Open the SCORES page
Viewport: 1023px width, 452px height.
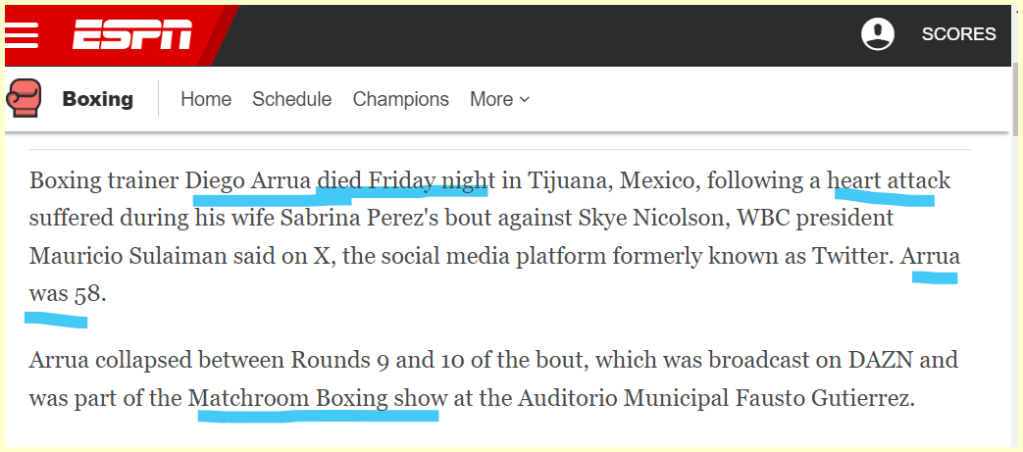tap(958, 34)
